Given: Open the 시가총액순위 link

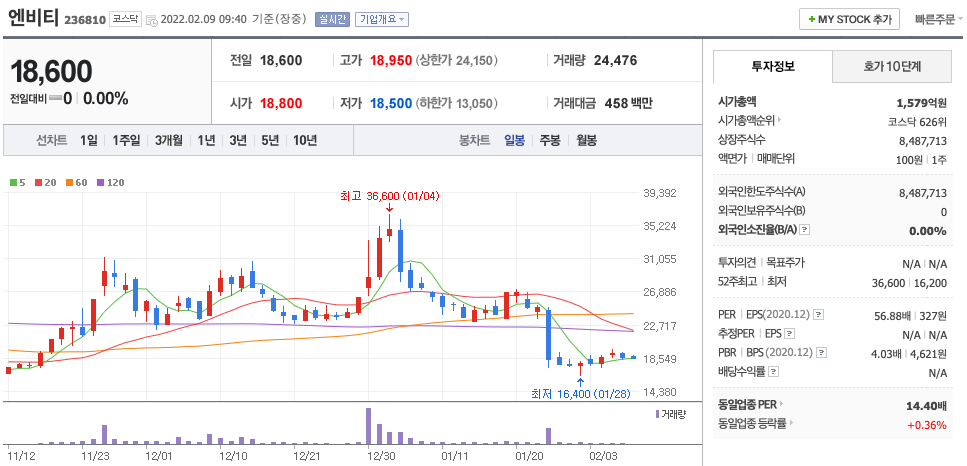Looking at the screenshot, I should pyautogui.click(x=746, y=121).
